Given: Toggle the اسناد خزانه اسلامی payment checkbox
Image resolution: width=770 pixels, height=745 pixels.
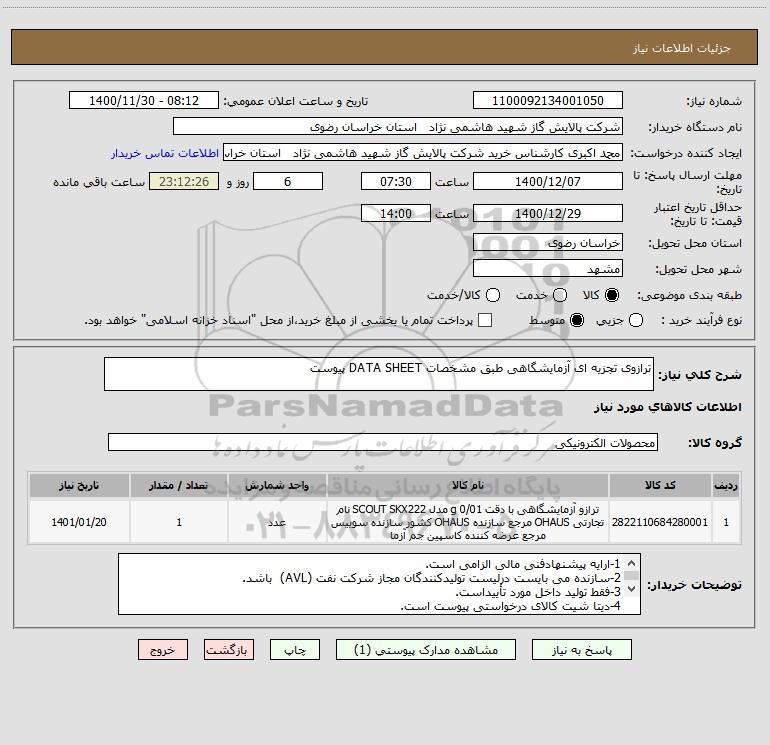Looking at the screenshot, I should [485, 320].
